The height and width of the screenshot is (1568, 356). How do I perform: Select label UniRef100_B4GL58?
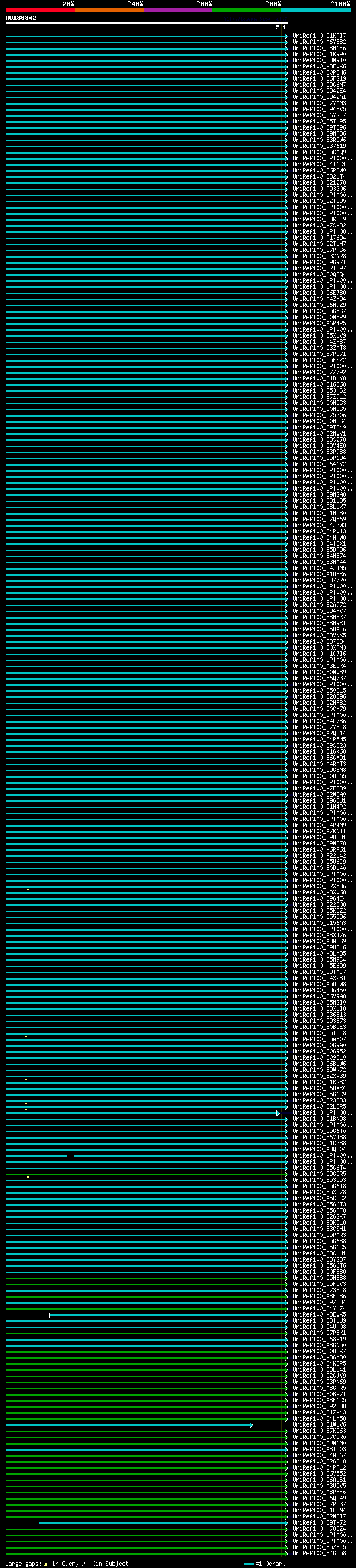[x=319, y=1554]
